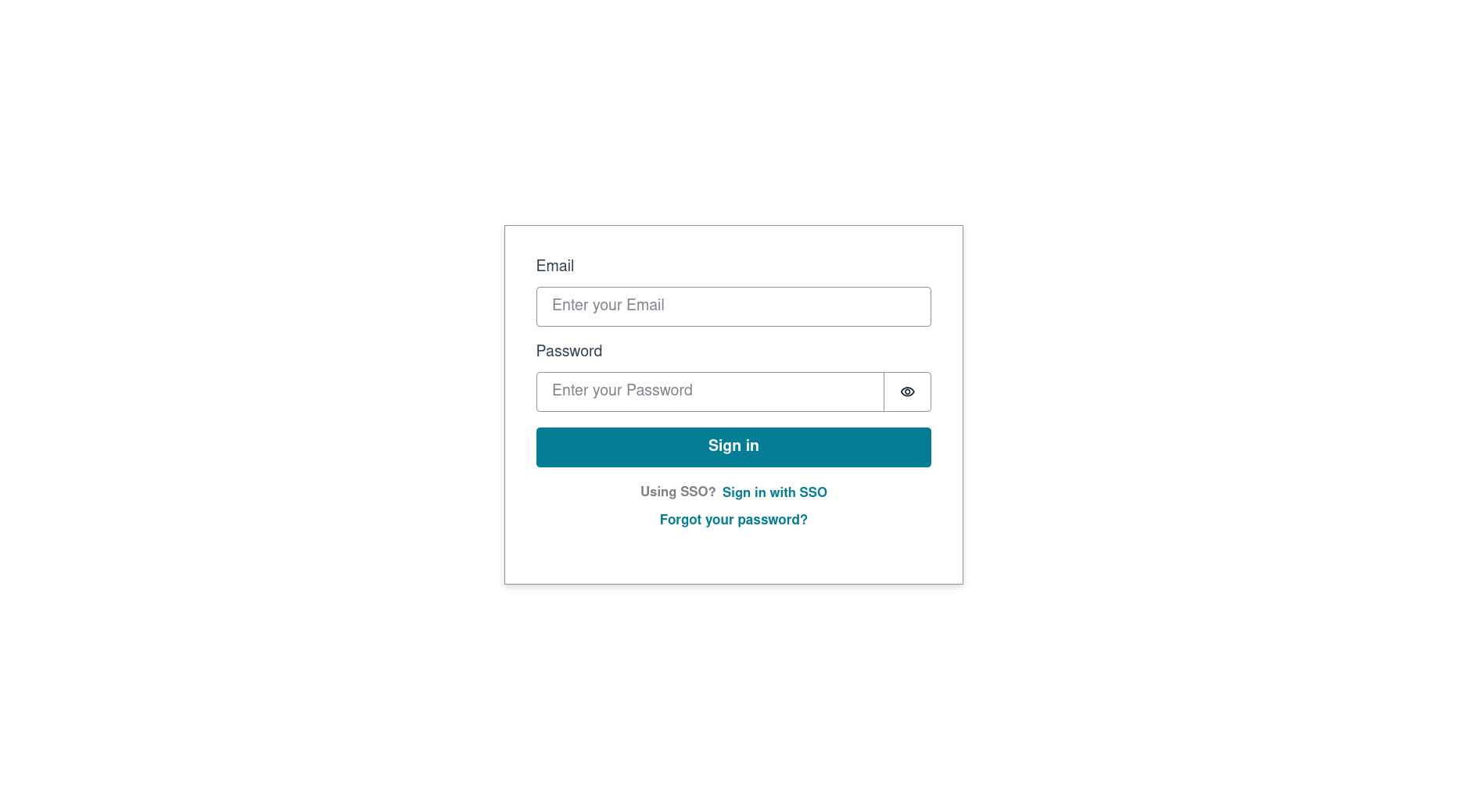Click the Email label above the field
This screenshot has width=1467, height=812.
(x=554, y=266)
